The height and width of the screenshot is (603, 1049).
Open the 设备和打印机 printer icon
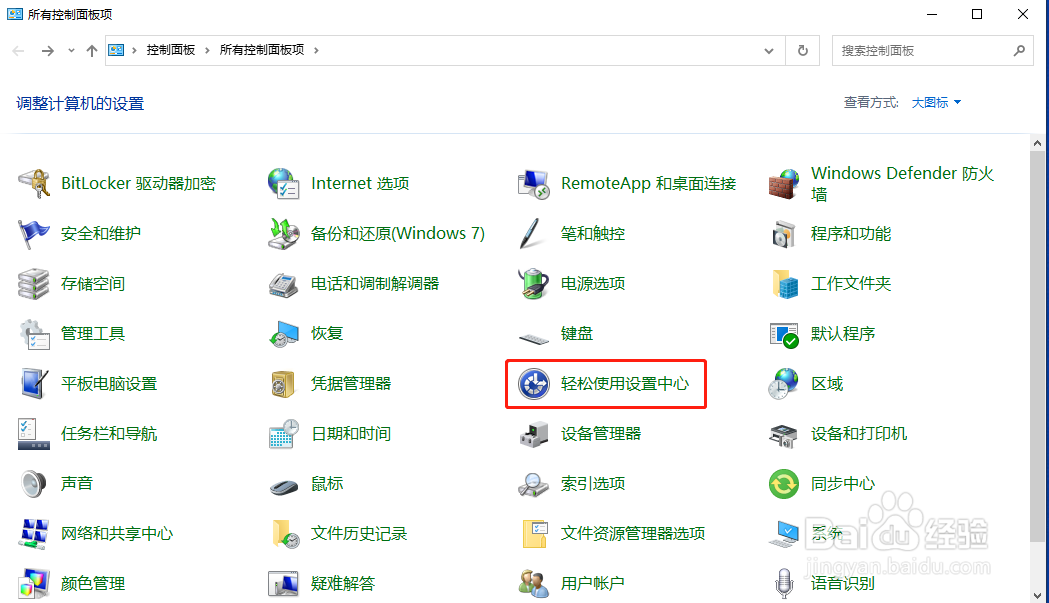point(783,434)
